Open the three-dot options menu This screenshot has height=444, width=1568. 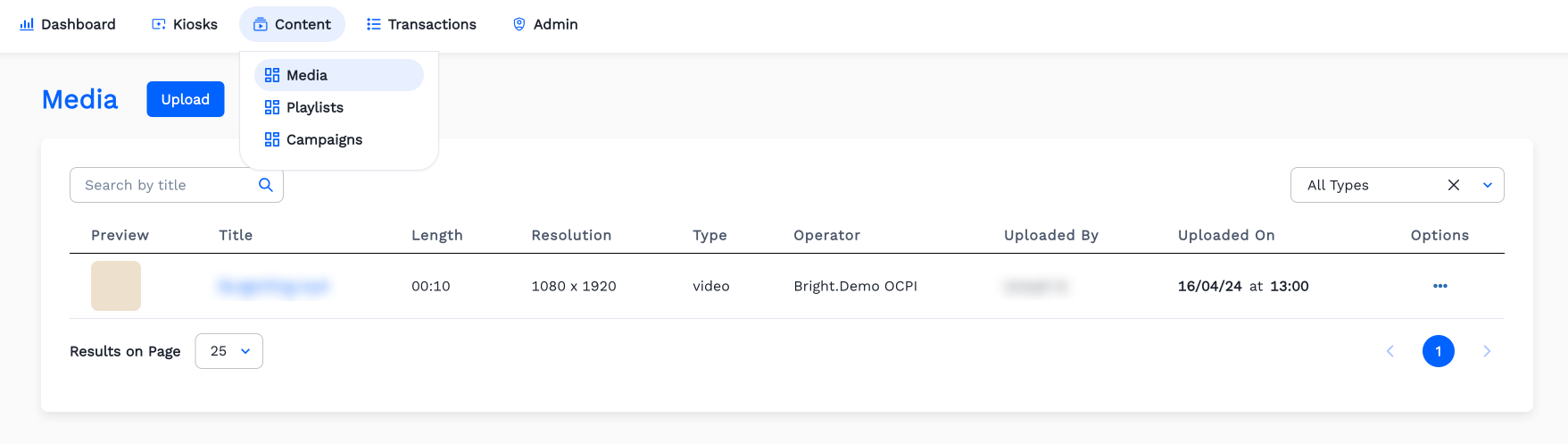pyautogui.click(x=1439, y=286)
